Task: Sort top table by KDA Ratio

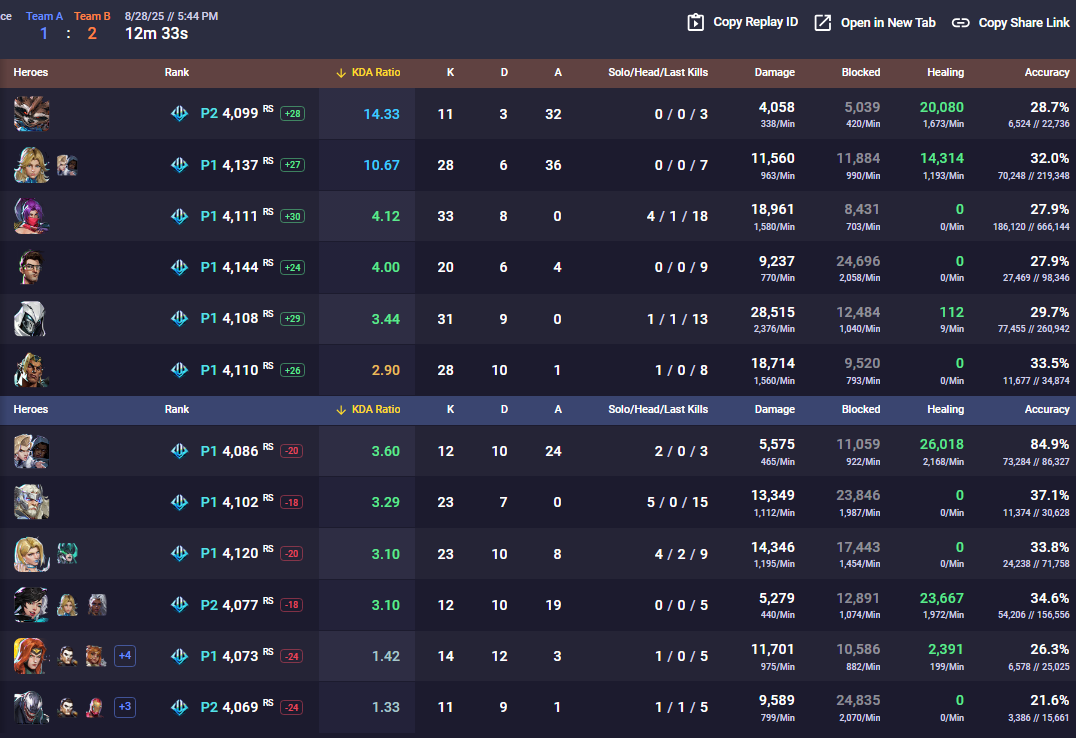Action: click(369, 72)
